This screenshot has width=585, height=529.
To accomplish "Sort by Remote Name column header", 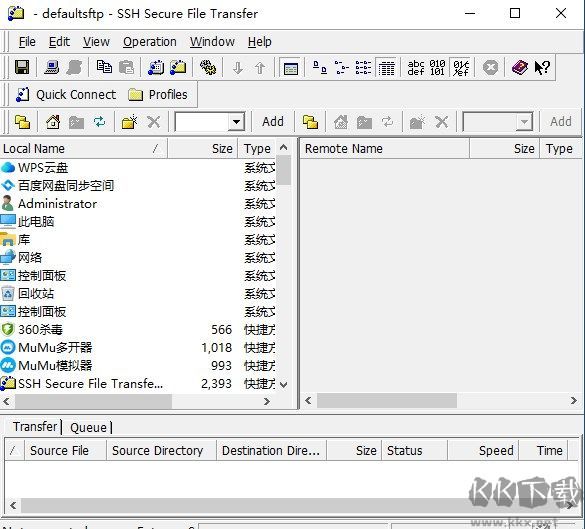I will (x=385, y=149).
